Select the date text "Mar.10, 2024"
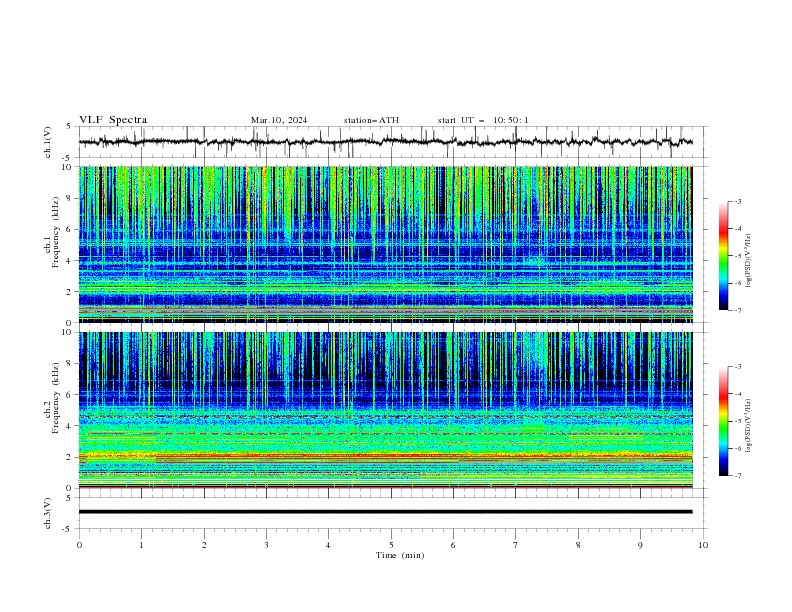Image resolution: width=792 pixels, height=612 pixels. [x=279, y=120]
